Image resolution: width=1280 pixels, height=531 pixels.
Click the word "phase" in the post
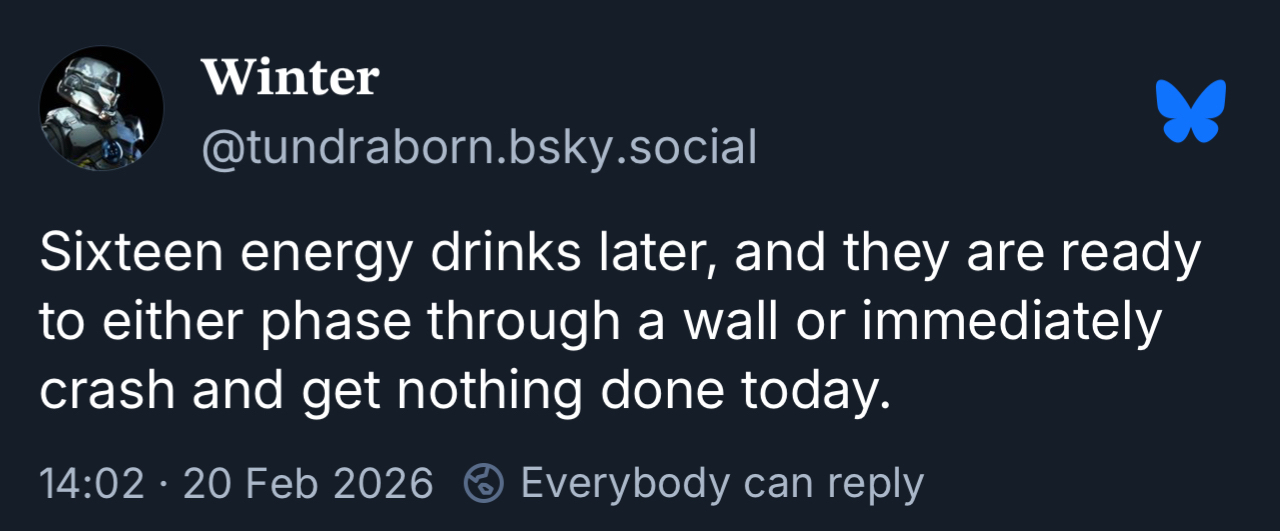[319, 322]
